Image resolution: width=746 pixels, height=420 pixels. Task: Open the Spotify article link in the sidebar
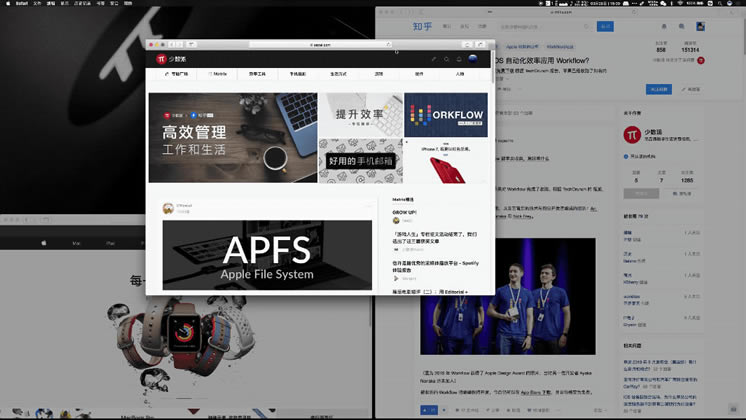point(435,266)
